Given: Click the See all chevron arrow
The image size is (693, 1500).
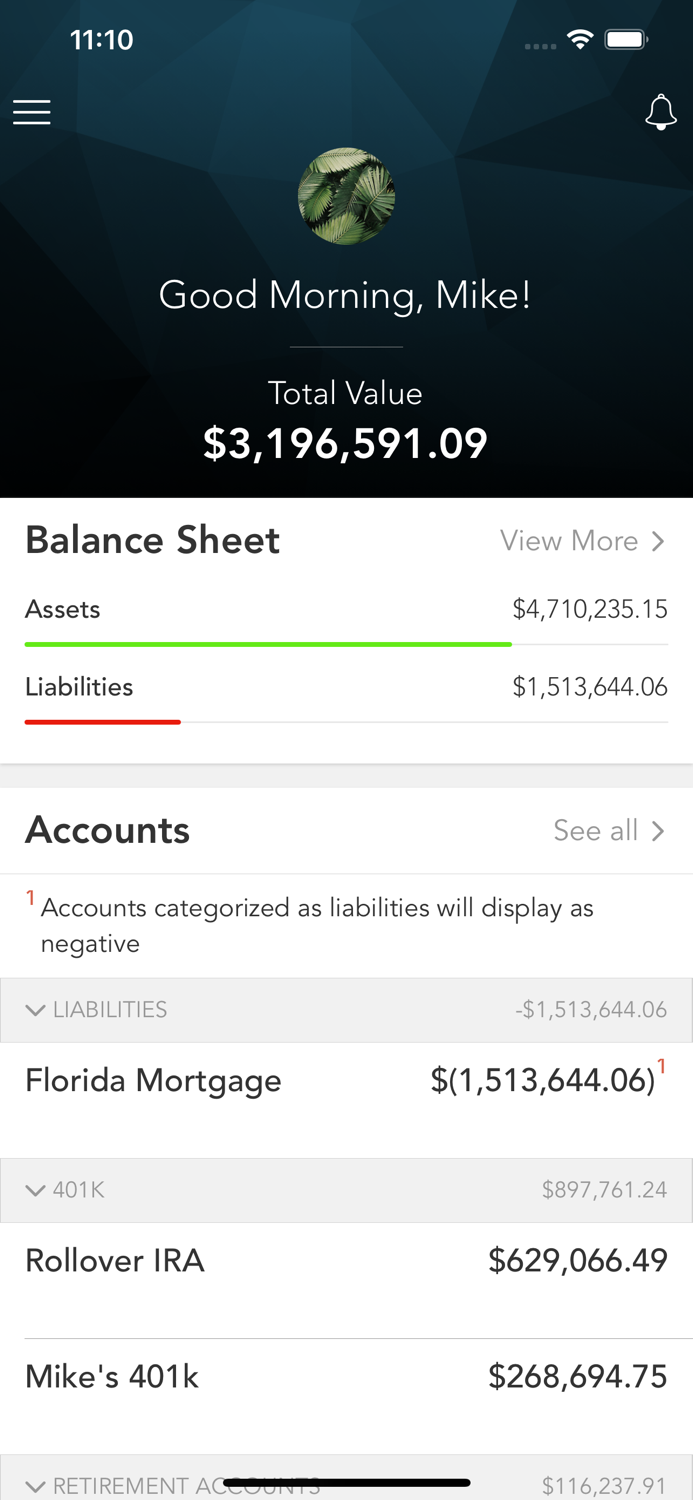Looking at the screenshot, I should click(658, 831).
